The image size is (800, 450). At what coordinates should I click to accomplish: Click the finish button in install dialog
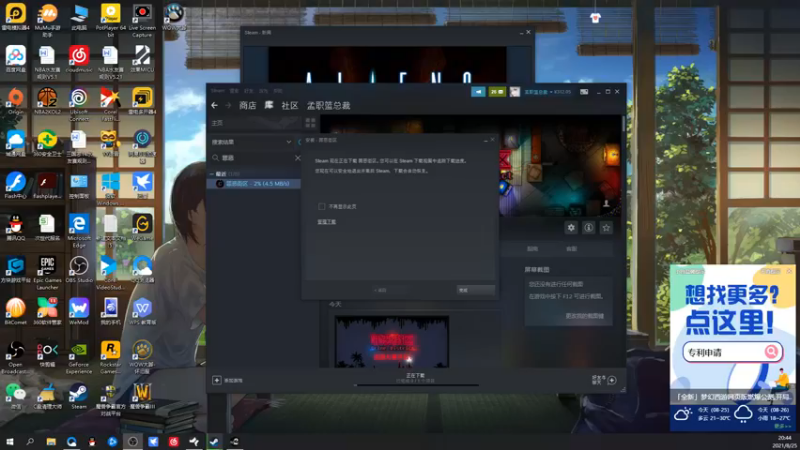coord(476,290)
